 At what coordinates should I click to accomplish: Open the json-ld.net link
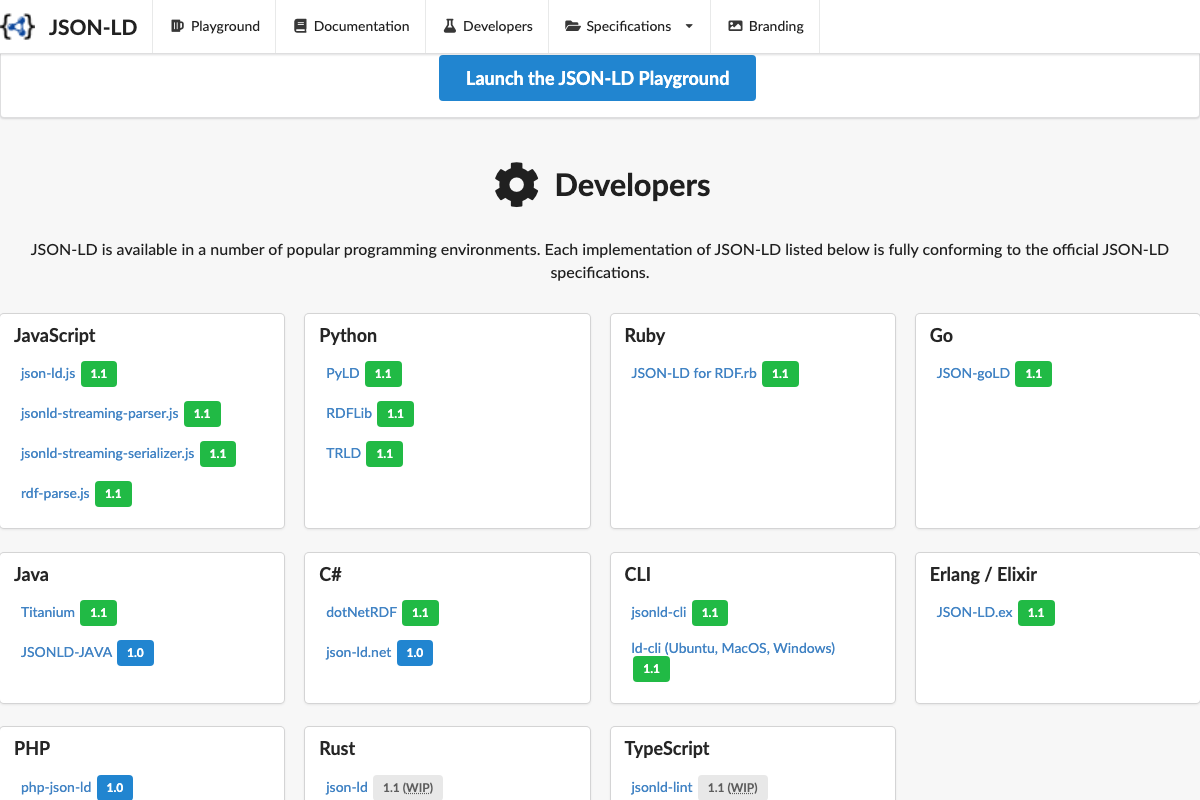358,652
